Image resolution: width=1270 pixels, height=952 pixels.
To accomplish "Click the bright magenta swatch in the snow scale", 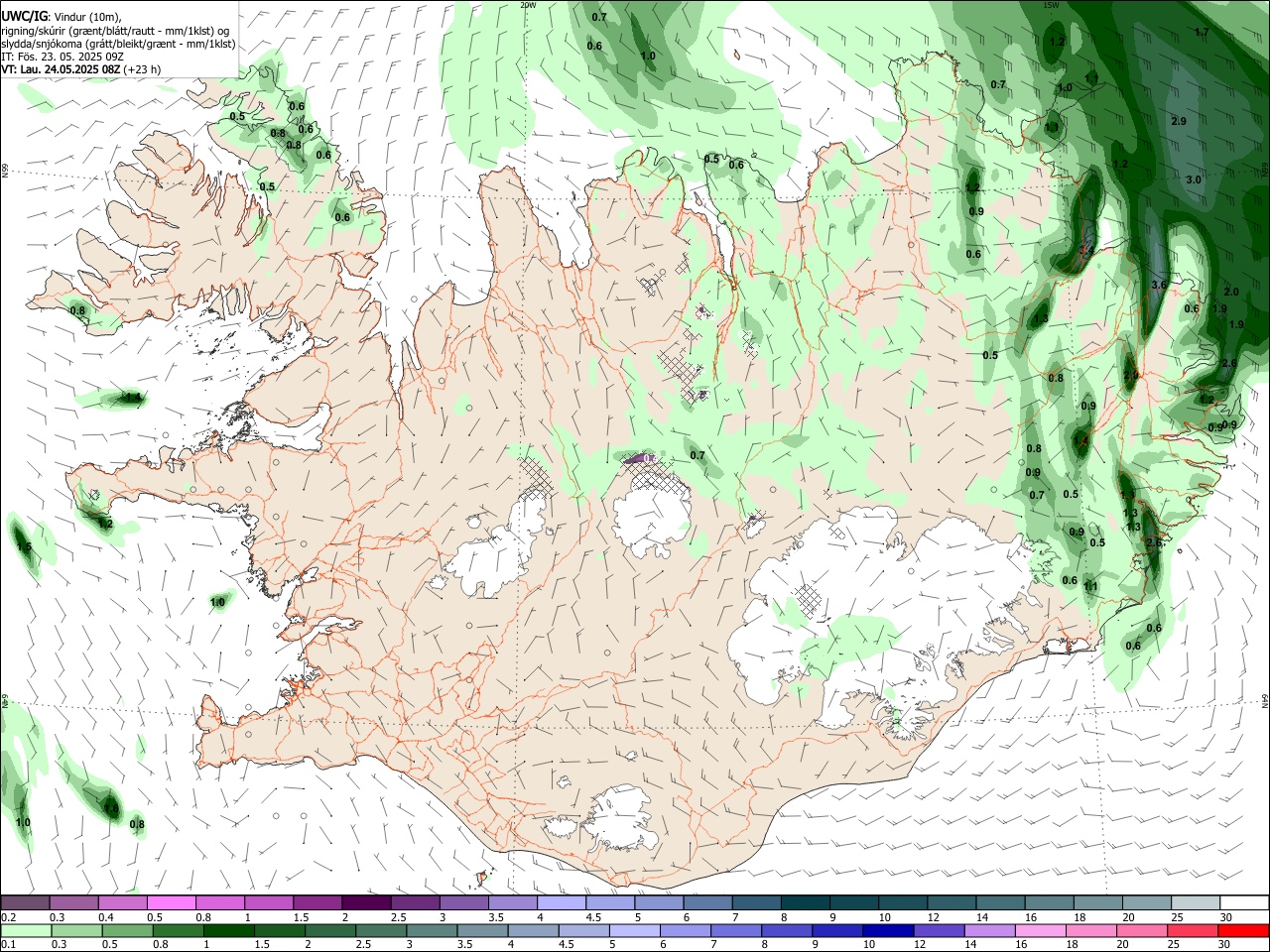I will (x=171, y=902).
